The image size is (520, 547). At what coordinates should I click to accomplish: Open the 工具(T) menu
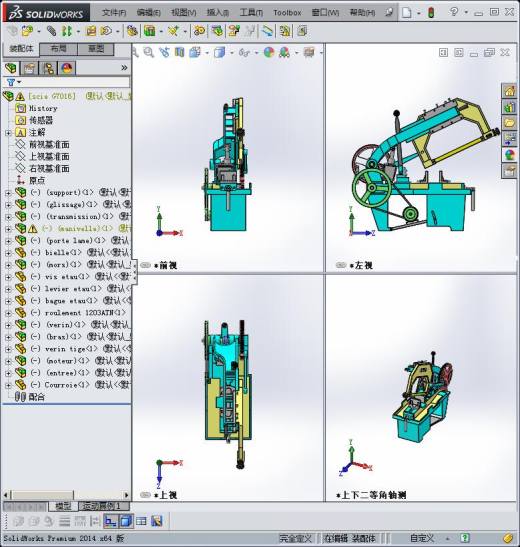(x=251, y=13)
